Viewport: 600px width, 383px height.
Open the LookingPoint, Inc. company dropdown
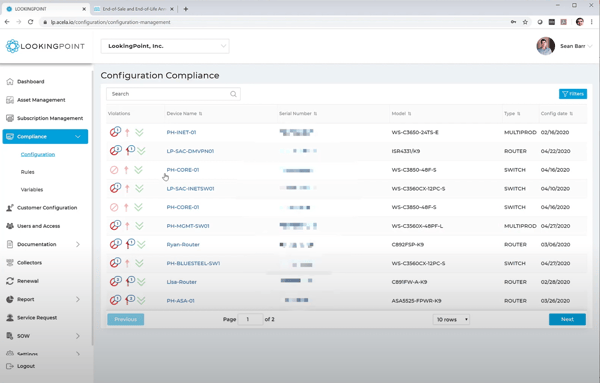(165, 46)
